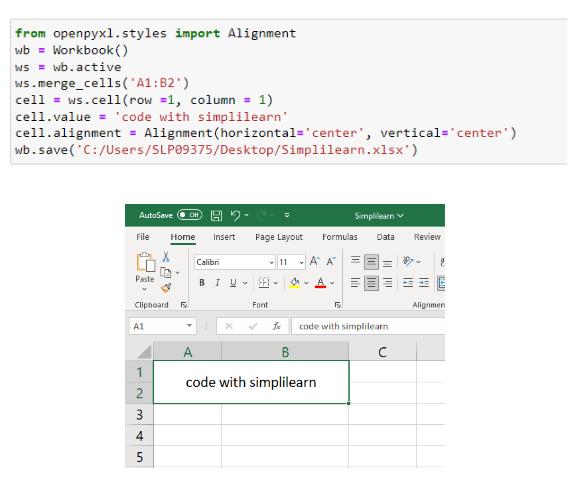This screenshot has height=500, width=587.
Task: Open Font Color palette dropdown
Action: [332, 283]
